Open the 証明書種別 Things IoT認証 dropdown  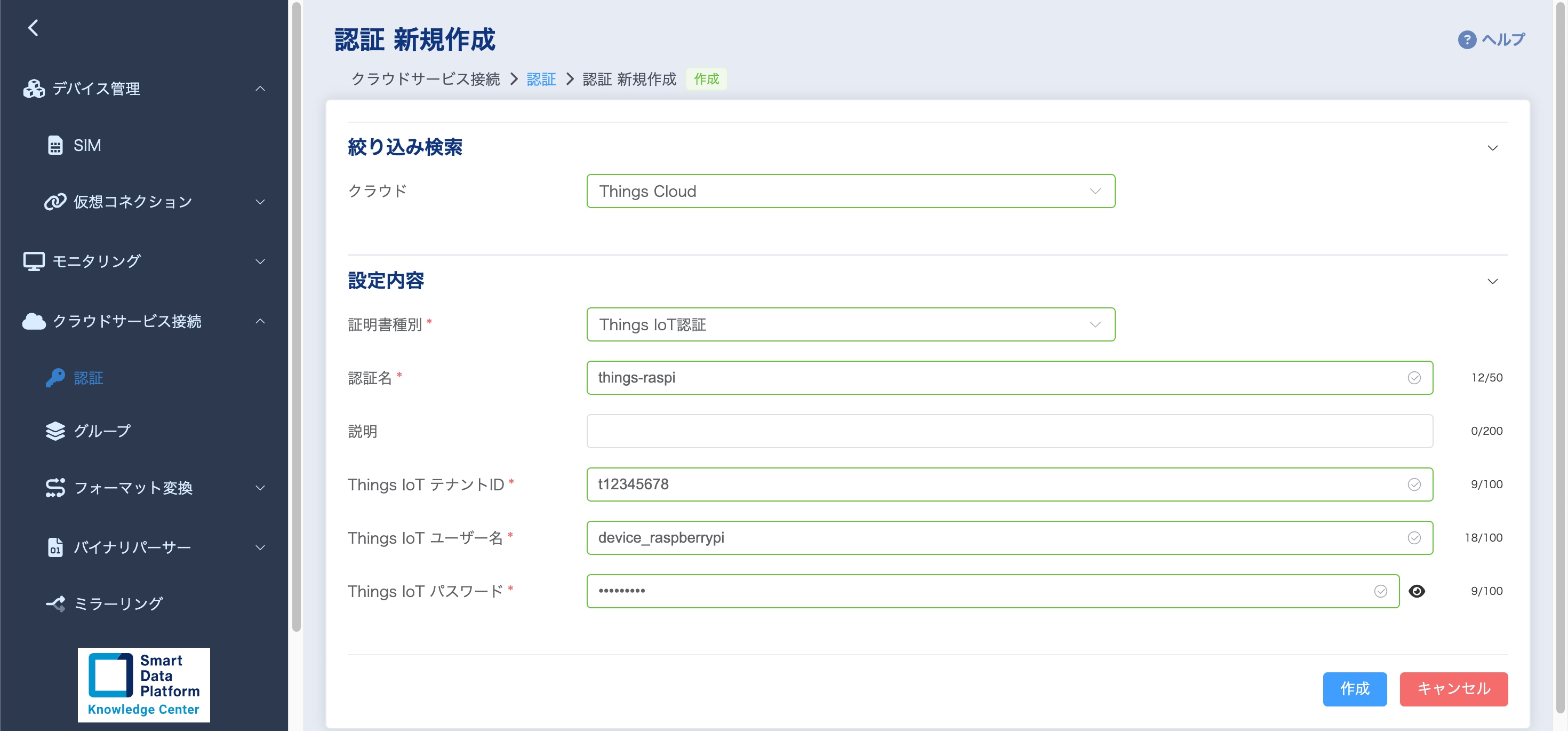coord(851,325)
